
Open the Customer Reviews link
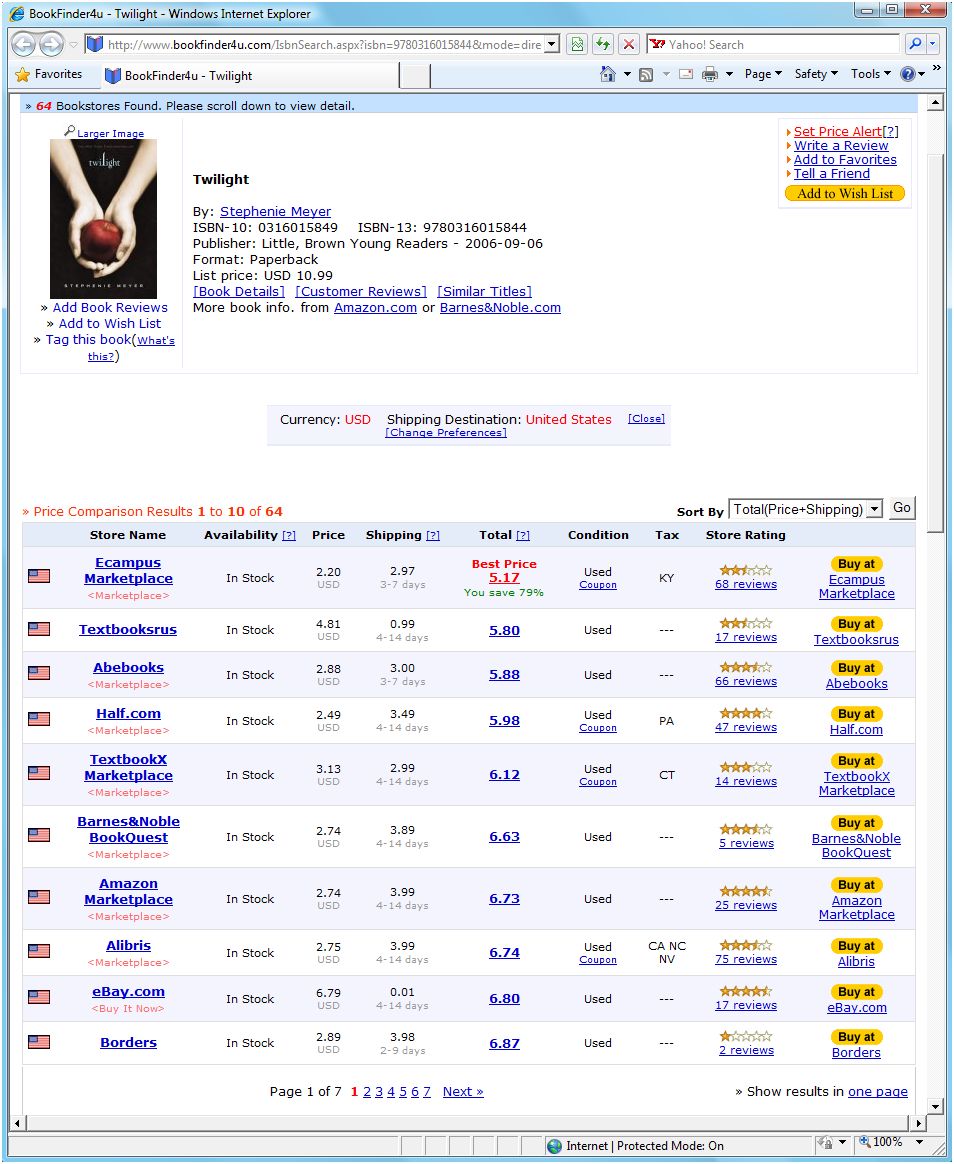click(361, 292)
